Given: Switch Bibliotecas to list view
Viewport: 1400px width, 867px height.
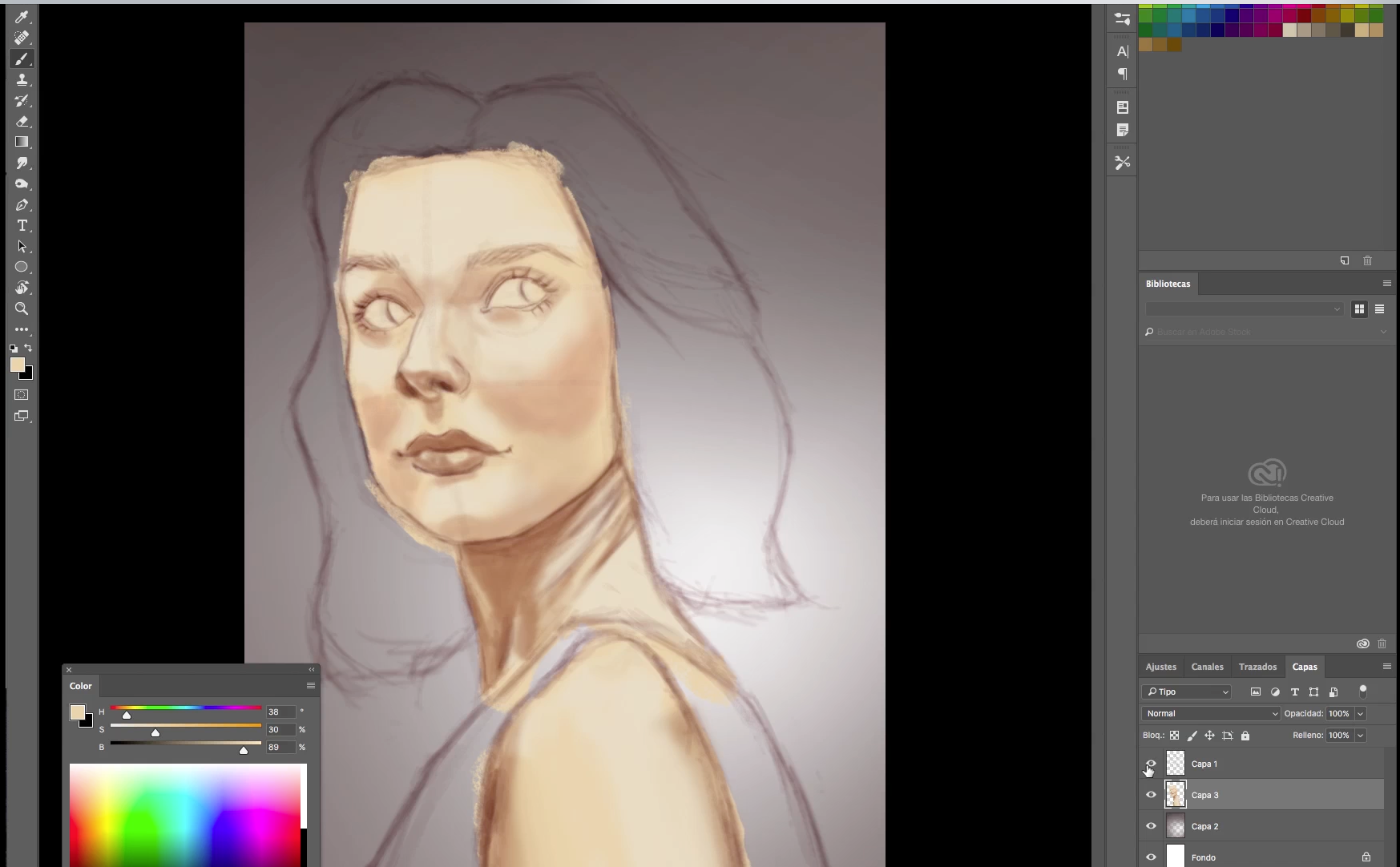Looking at the screenshot, I should (1380, 309).
